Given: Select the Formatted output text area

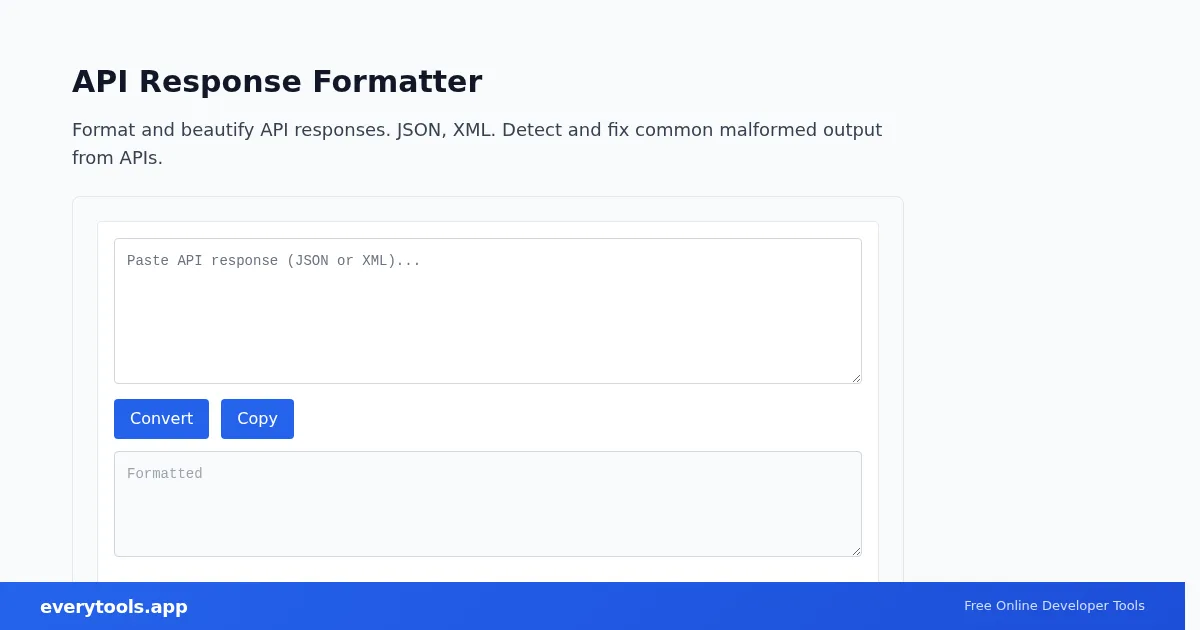Looking at the screenshot, I should (488, 504).
